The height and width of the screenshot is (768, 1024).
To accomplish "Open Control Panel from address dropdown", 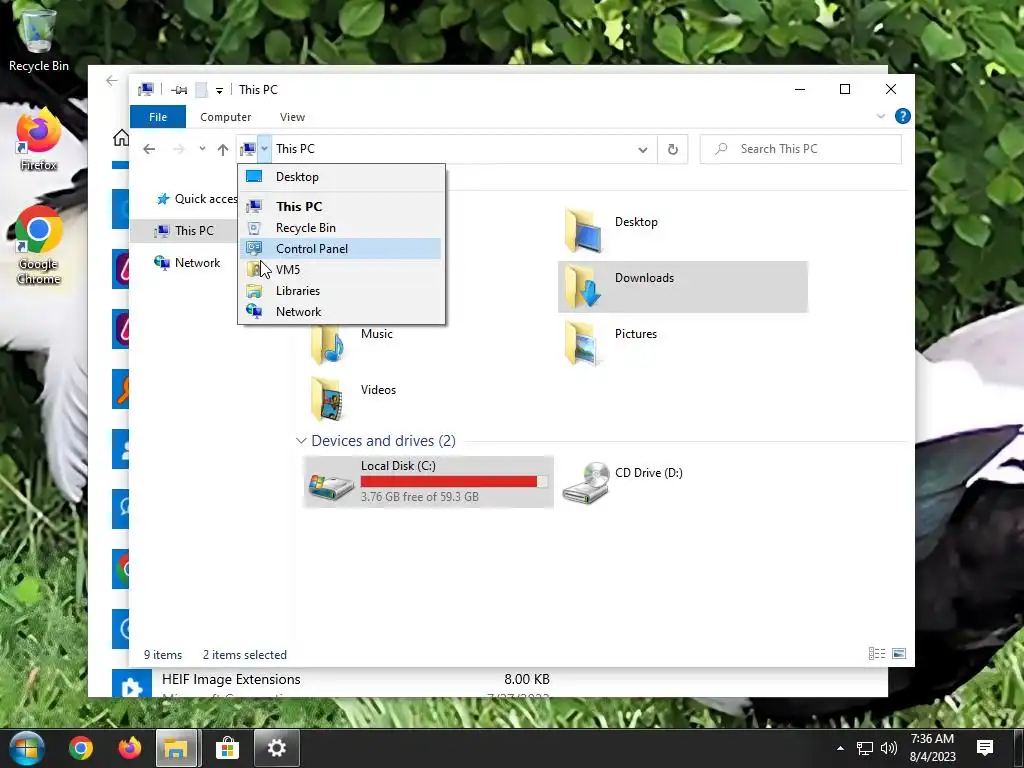I will coord(341,249).
